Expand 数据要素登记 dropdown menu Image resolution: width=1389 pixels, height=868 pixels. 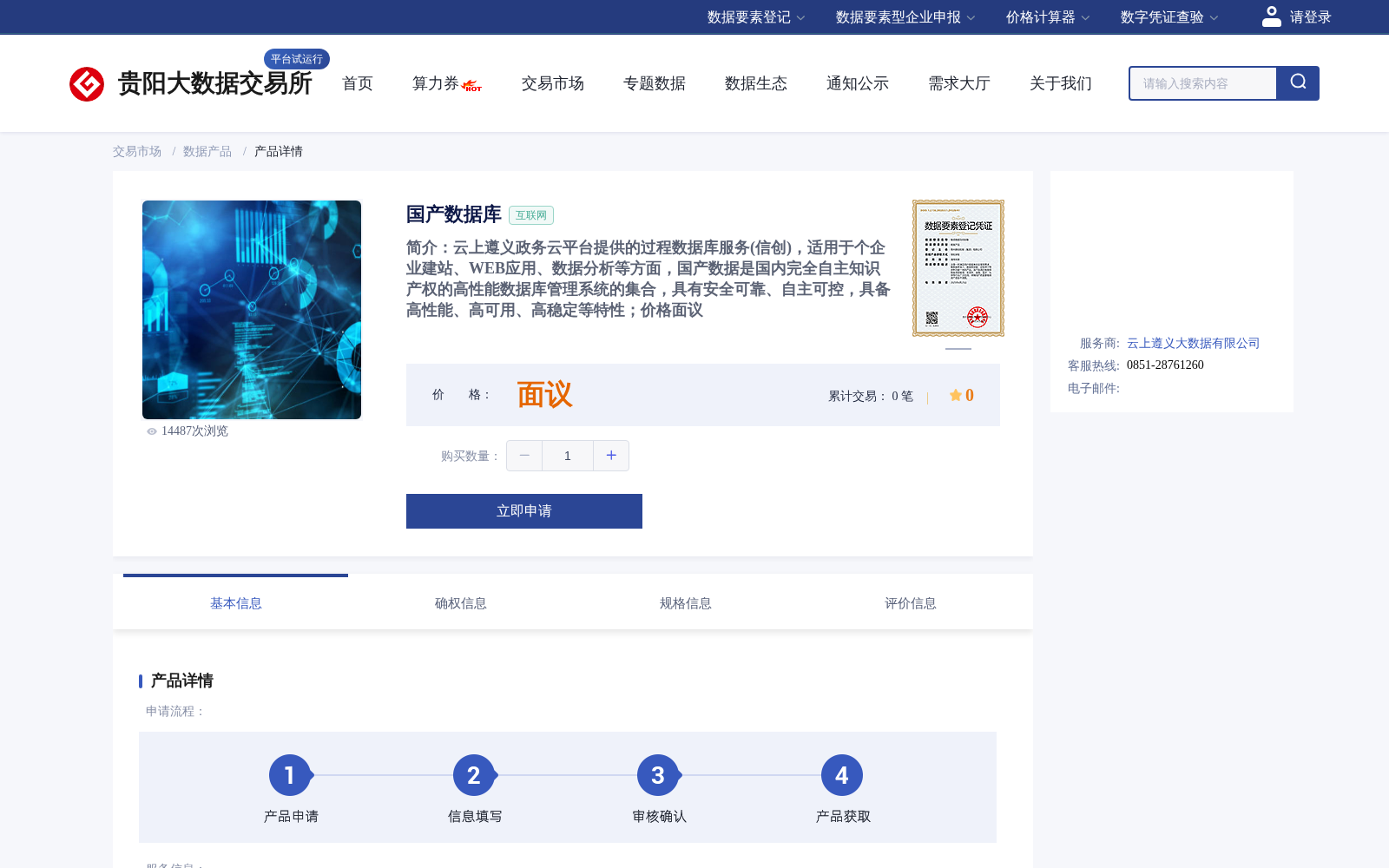756,17
